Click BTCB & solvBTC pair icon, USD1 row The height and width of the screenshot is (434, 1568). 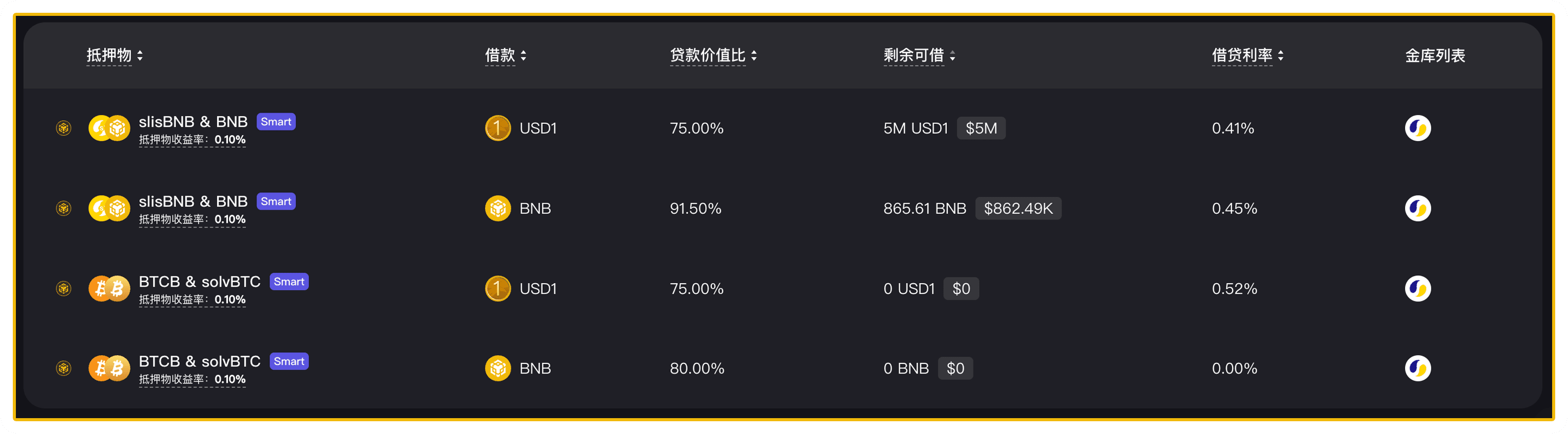109,289
